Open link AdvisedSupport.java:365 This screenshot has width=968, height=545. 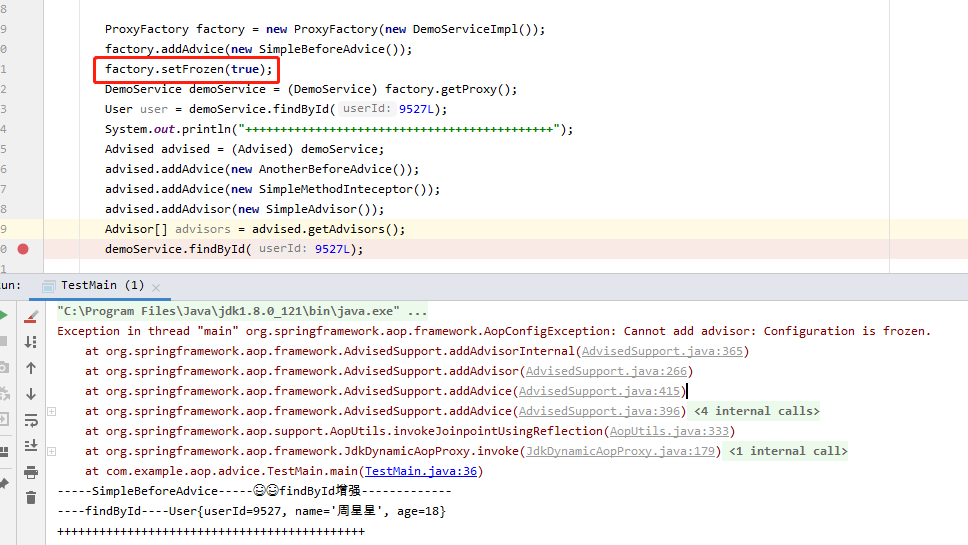point(662,351)
